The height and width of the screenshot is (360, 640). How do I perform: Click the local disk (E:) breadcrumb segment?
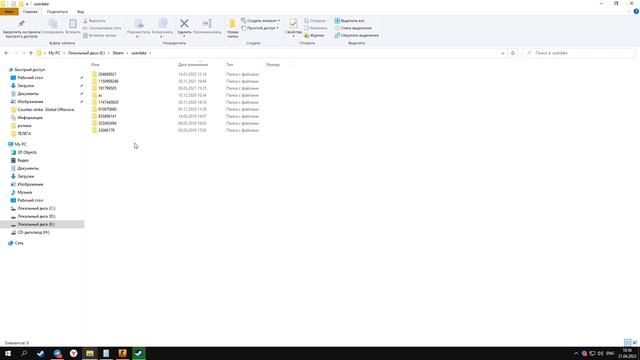86,53
